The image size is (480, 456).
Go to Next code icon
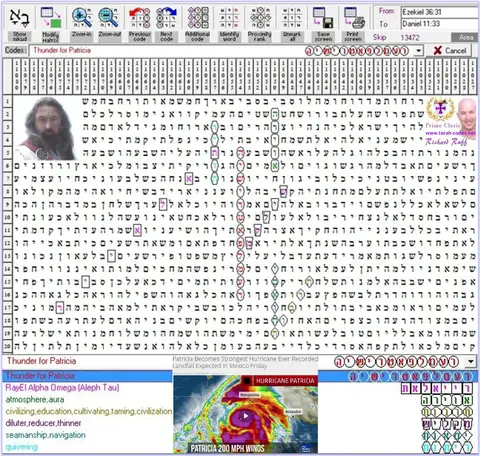[166, 18]
